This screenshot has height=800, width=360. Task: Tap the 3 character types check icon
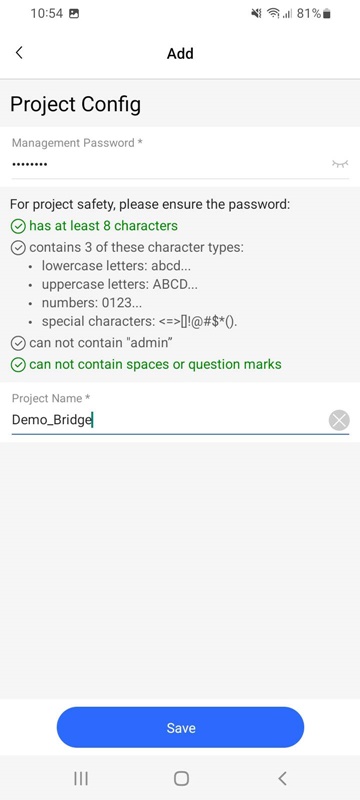click(18, 248)
